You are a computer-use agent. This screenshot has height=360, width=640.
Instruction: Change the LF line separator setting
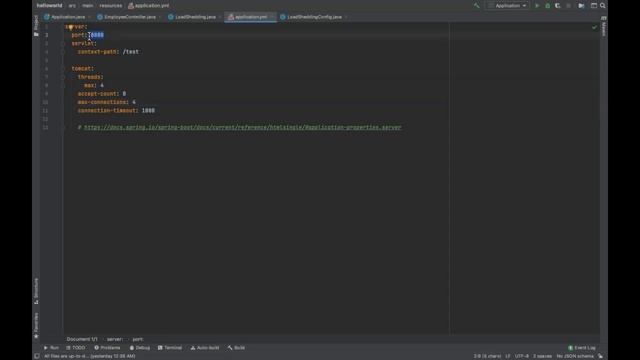(x=508, y=356)
